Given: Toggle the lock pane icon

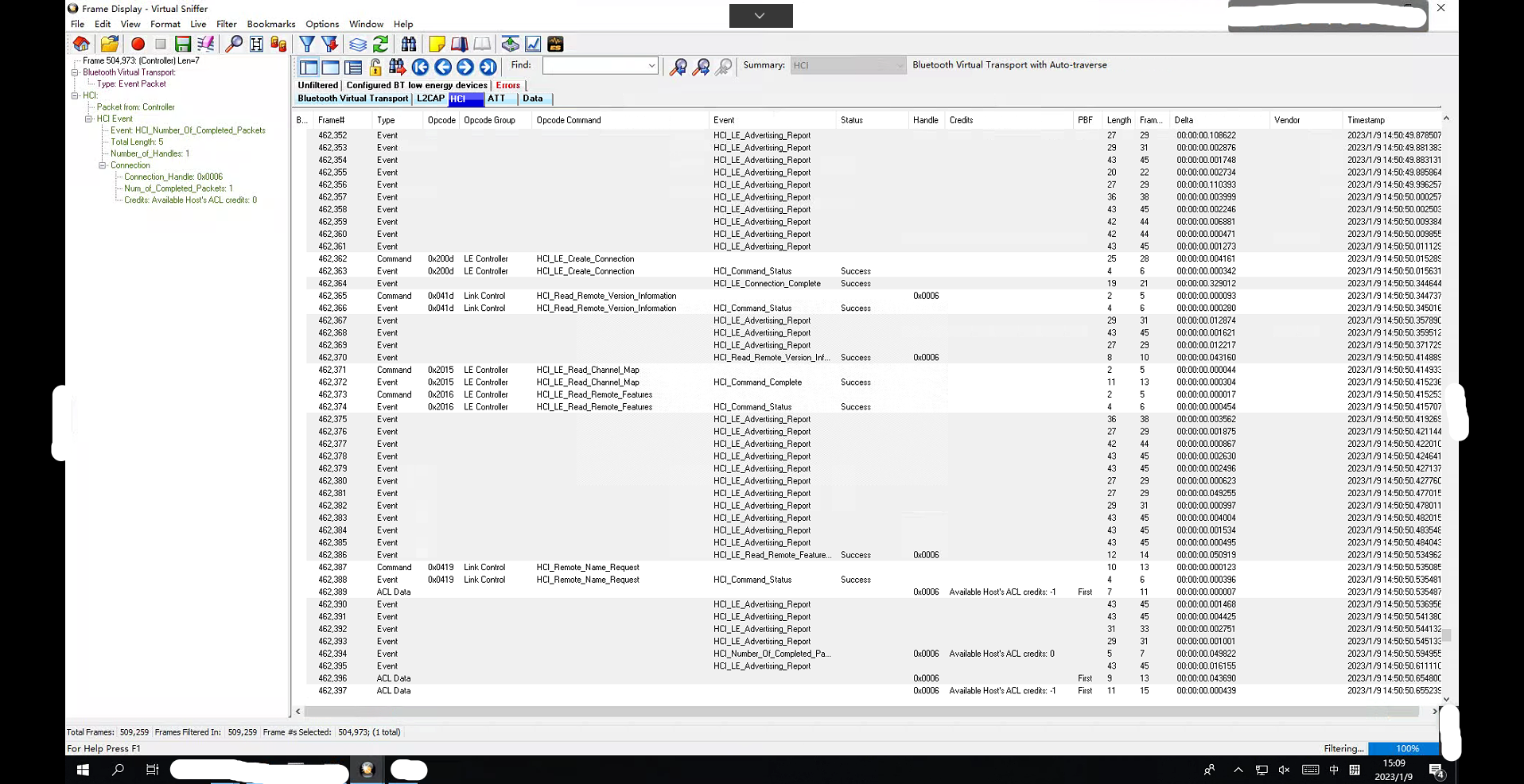Looking at the screenshot, I should (x=374, y=67).
